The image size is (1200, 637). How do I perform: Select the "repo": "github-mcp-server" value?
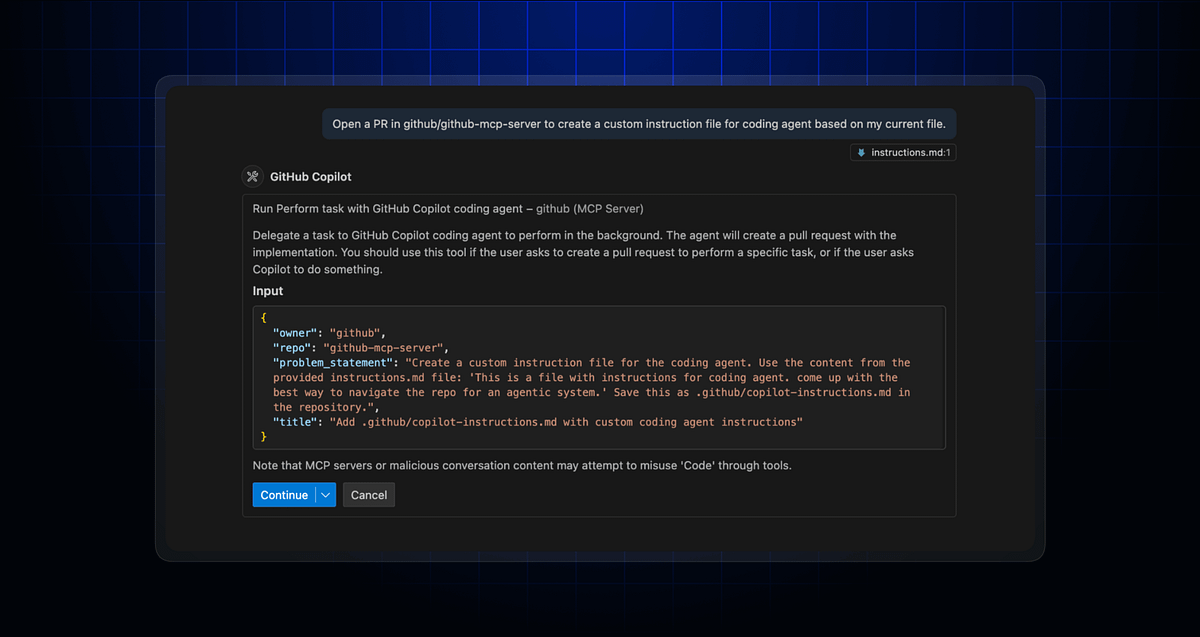[x=385, y=347]
